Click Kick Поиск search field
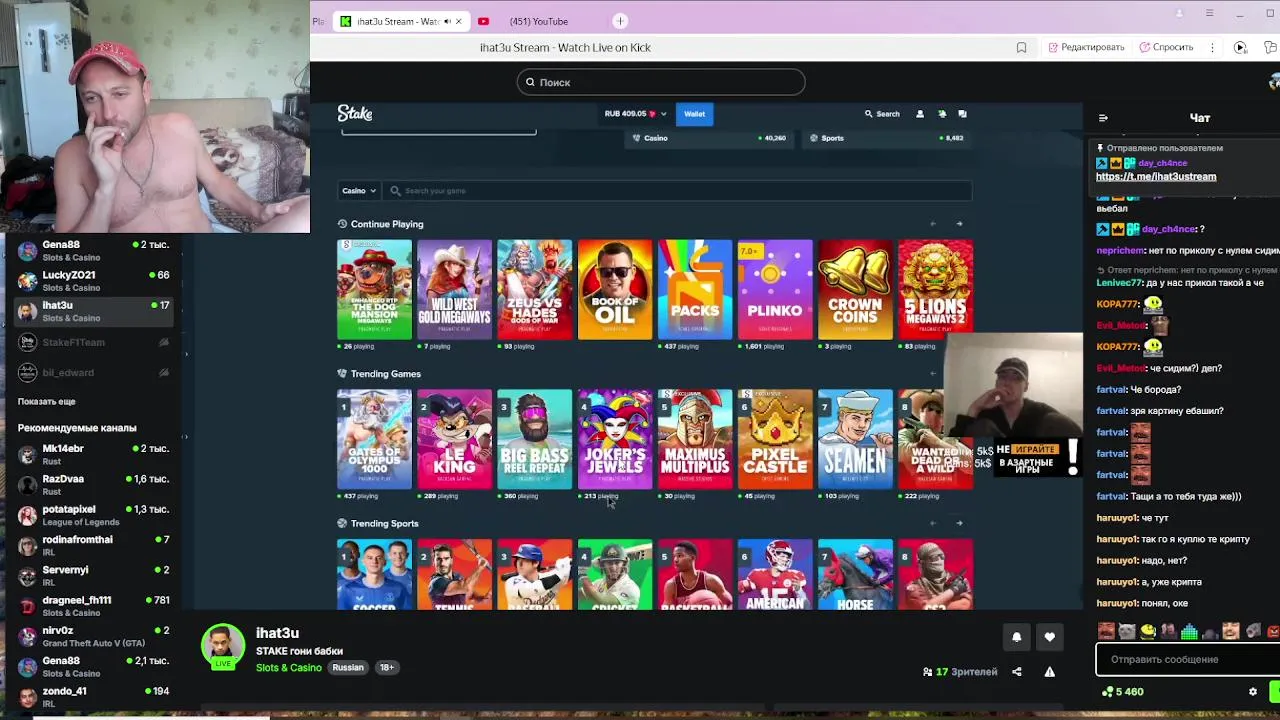This screenshot has width=1280, height=720. [x=661, y=82]
